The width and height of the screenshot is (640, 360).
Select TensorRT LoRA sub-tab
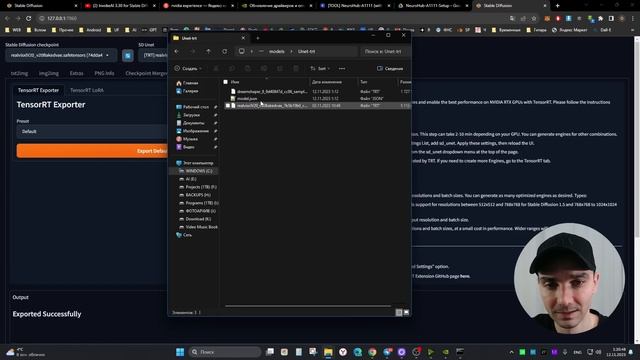87,90
